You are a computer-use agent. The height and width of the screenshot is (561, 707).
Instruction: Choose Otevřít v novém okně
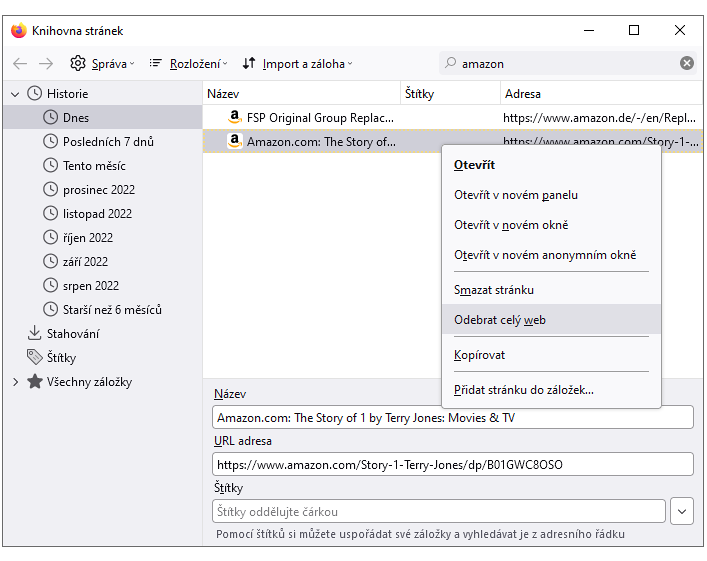pyautogui.click(x=551, y=225)
